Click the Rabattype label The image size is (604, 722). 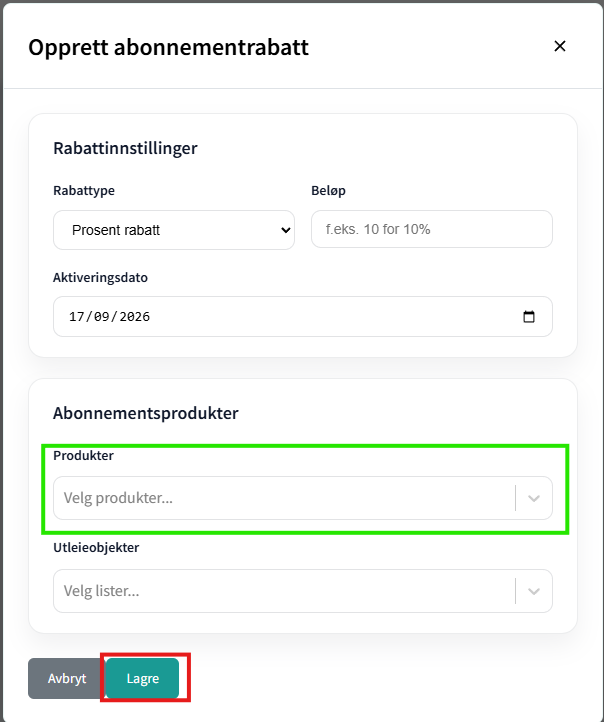[84, 190]
